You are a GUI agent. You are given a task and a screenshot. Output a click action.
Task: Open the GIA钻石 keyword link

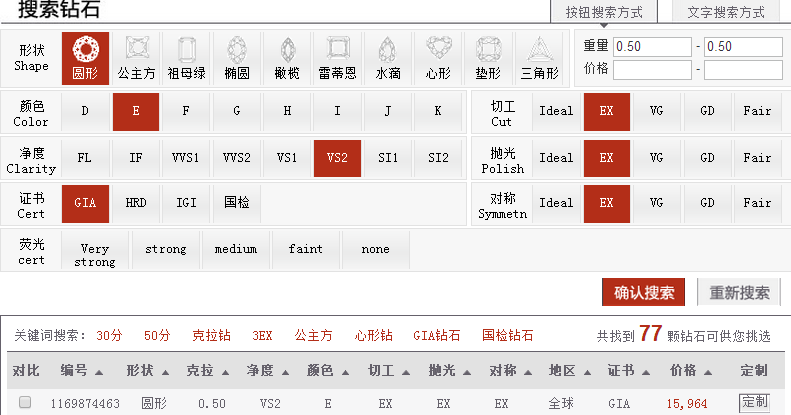click(x=436, y=335)
